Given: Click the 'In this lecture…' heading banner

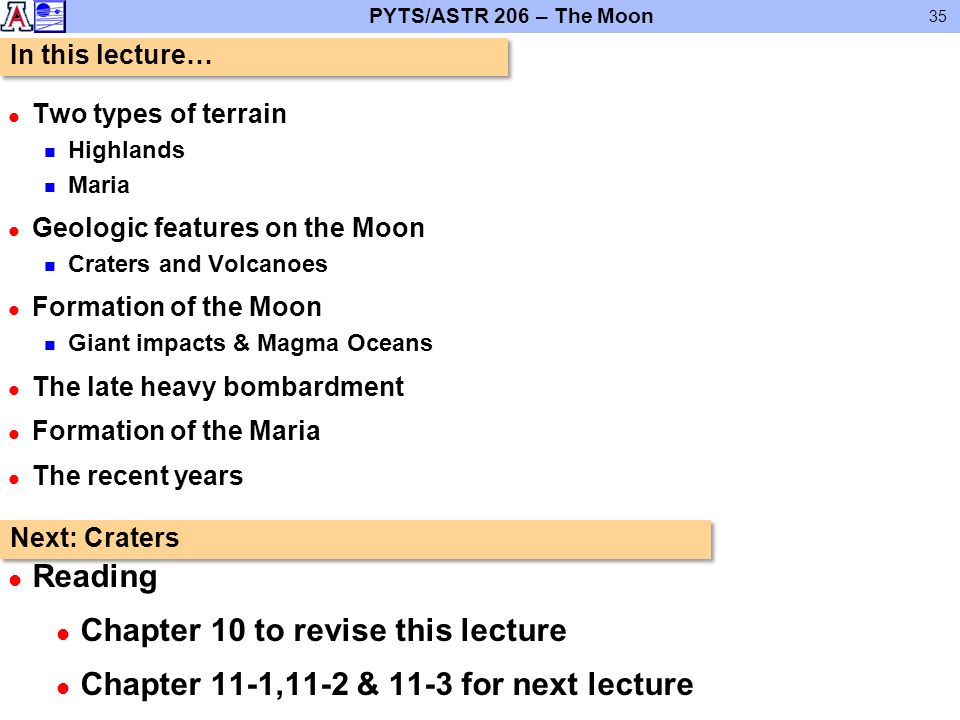Looking at the screenshot, I should 255,57.
